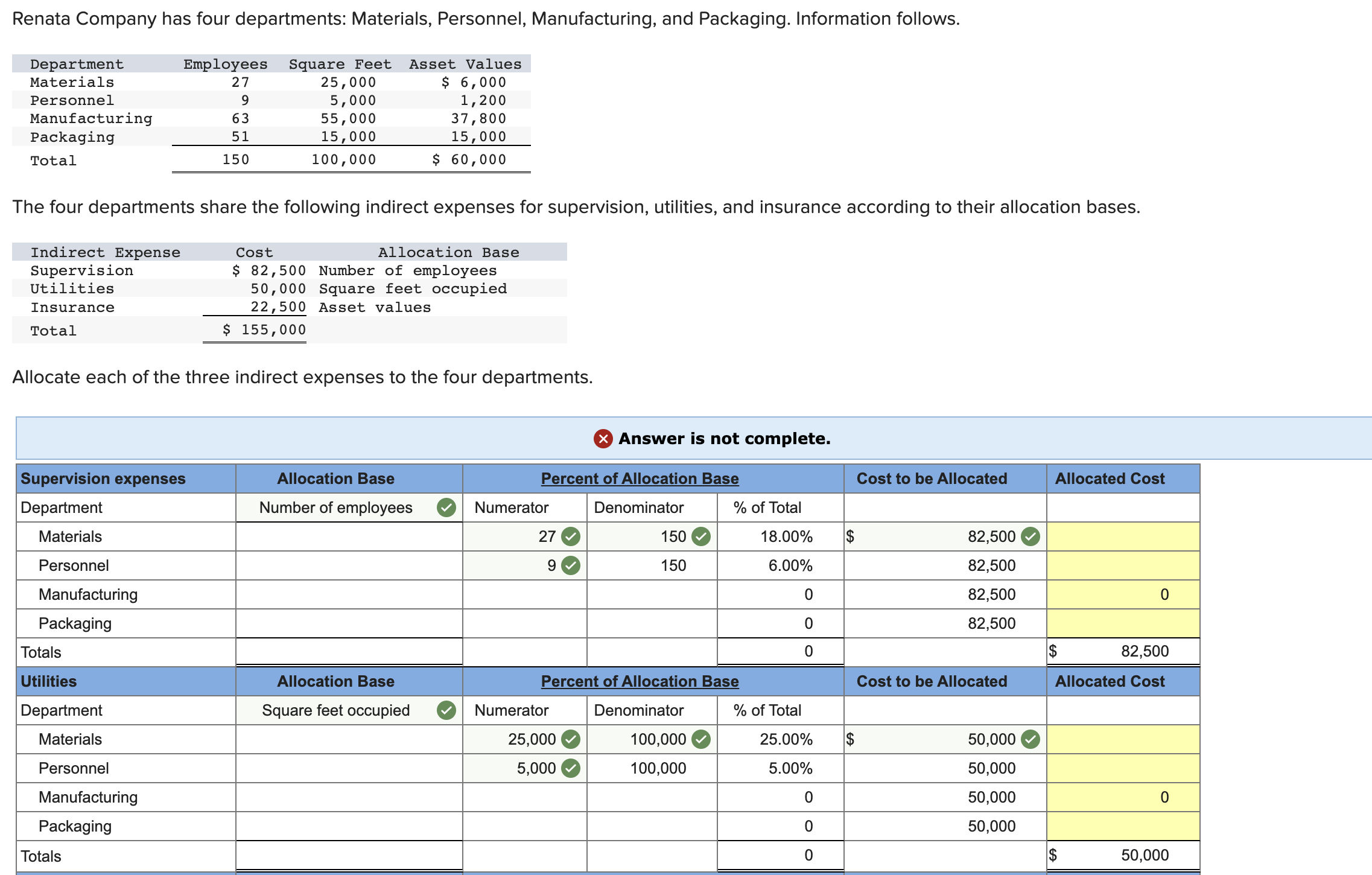Click Manufacturing numerator cell in Supervision table
This screenshot has width=1372, height=875.
coord(524,594)
